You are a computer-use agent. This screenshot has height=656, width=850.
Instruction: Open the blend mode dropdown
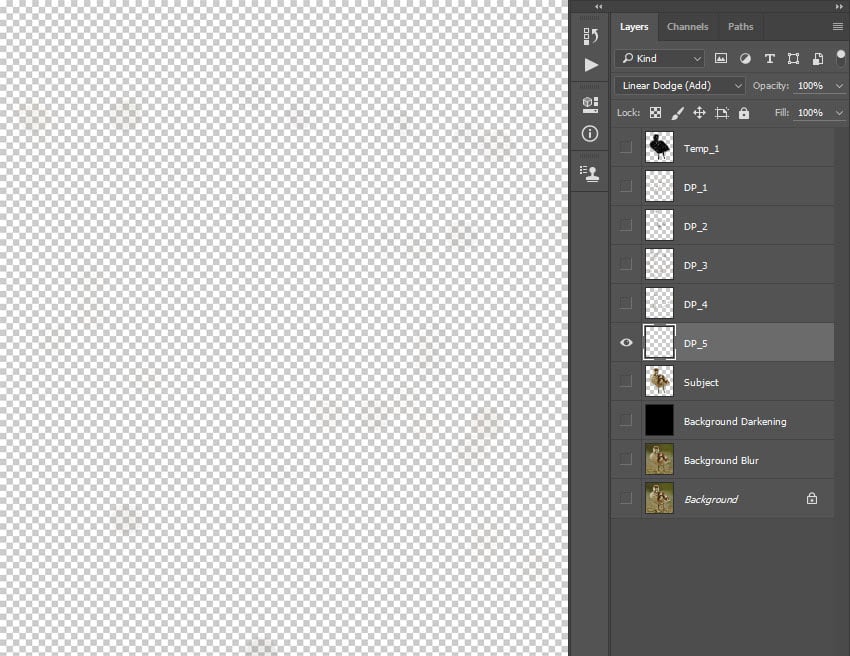(679, 85)
